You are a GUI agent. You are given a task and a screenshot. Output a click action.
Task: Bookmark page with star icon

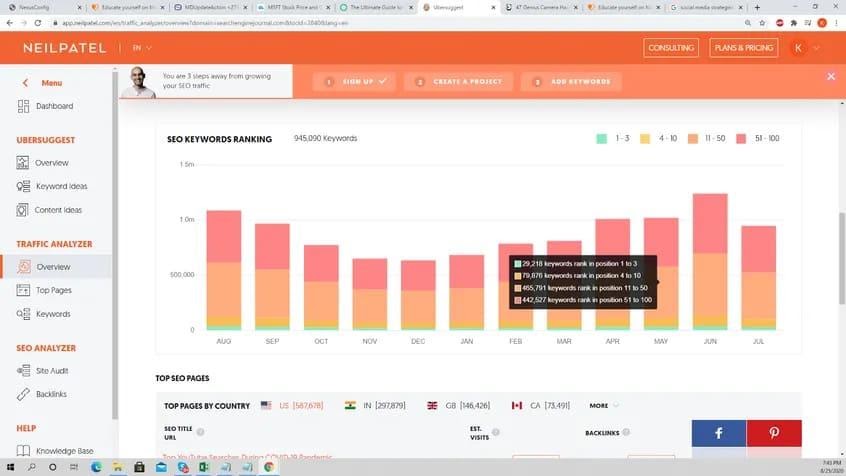tap(762, 23)
